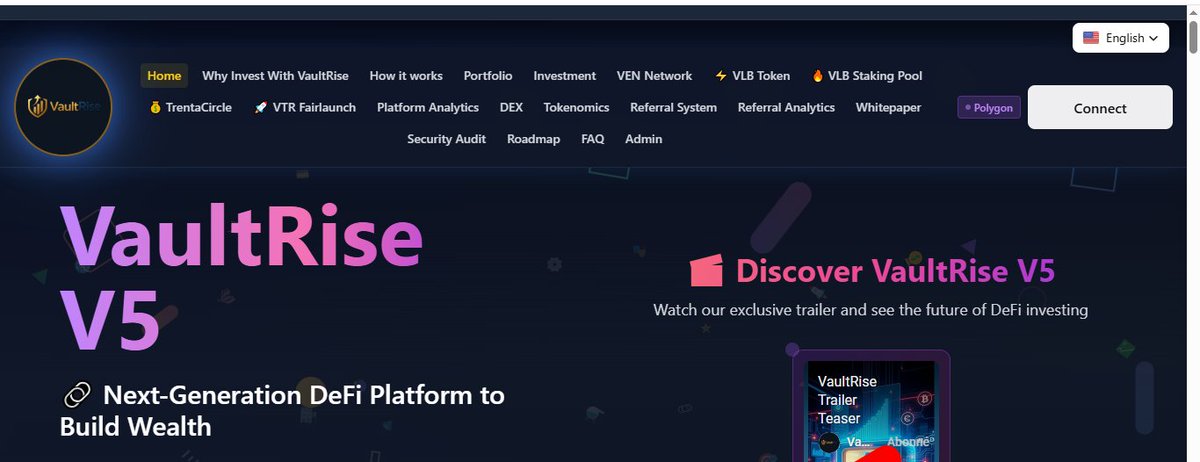
Task: Click the Polygon network badge
Action: click(989, 107)
